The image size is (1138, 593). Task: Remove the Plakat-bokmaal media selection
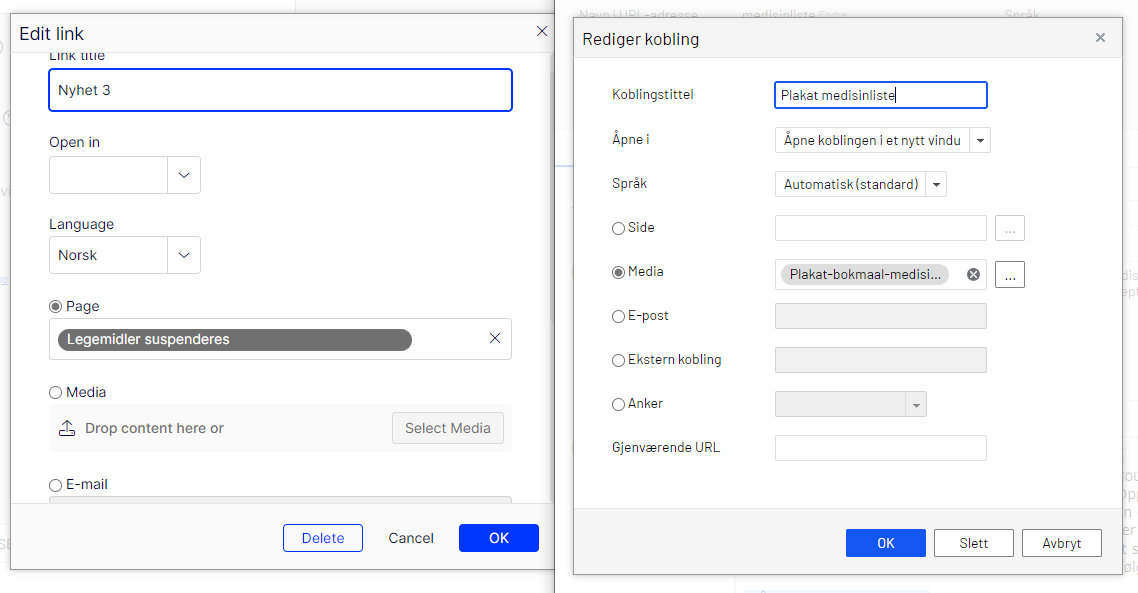pos(973,275)
